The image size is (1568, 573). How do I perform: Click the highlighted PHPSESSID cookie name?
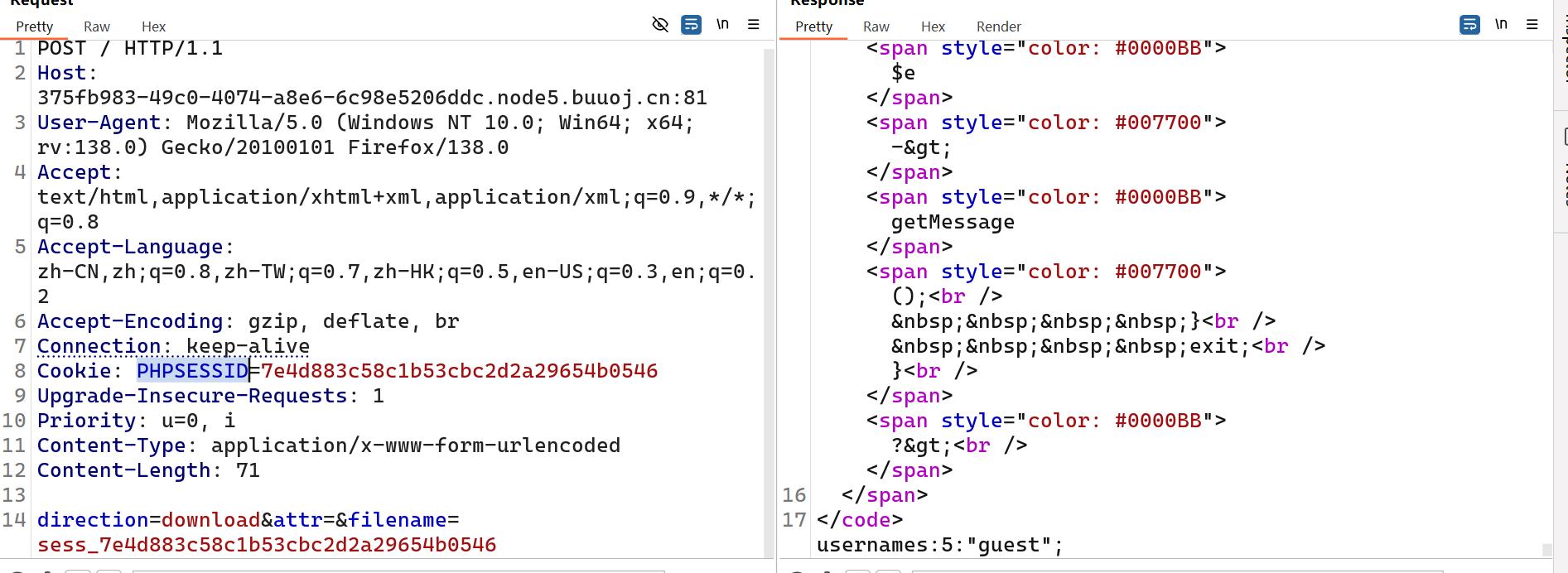click(x=192, y=371)
